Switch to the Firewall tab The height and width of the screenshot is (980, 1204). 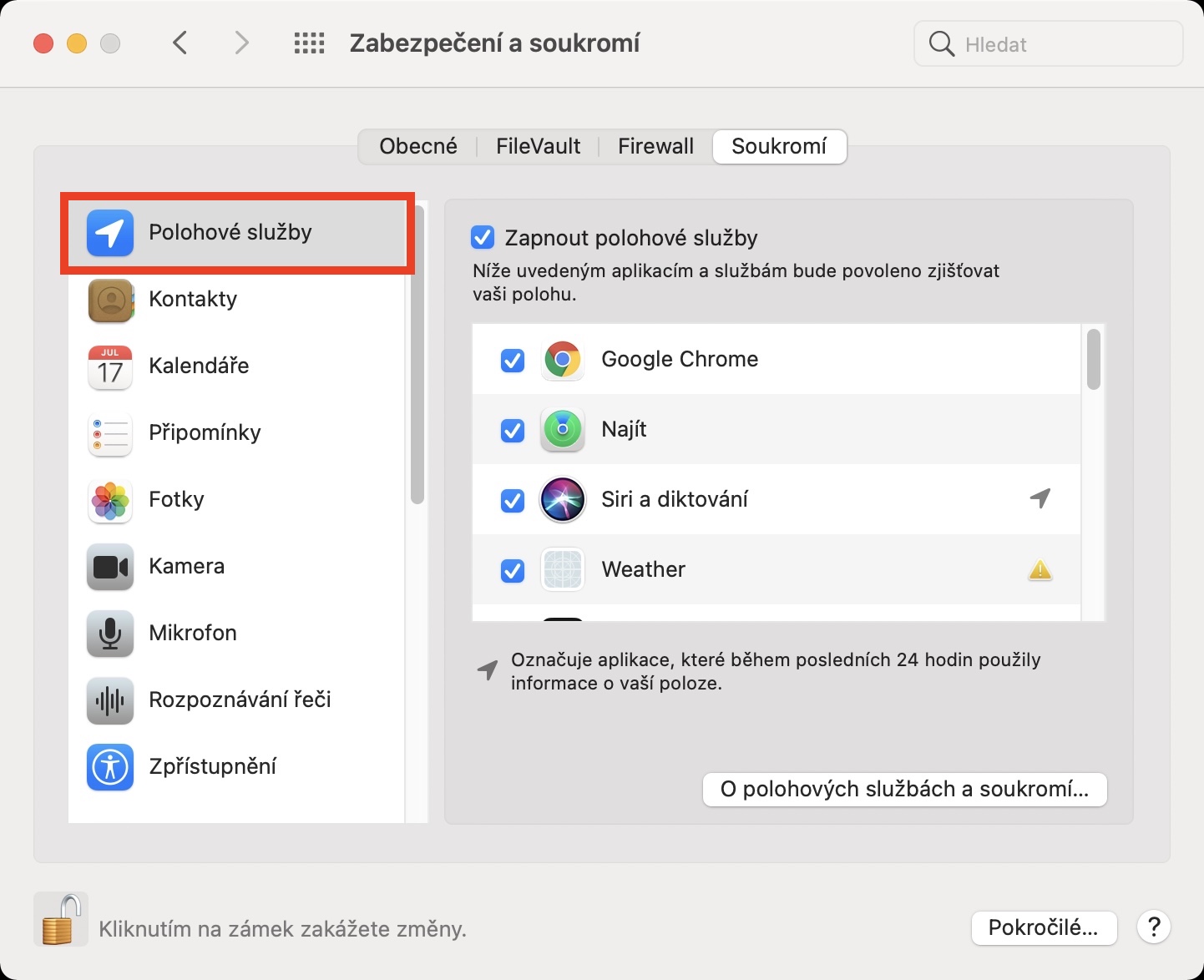(655, 147)
